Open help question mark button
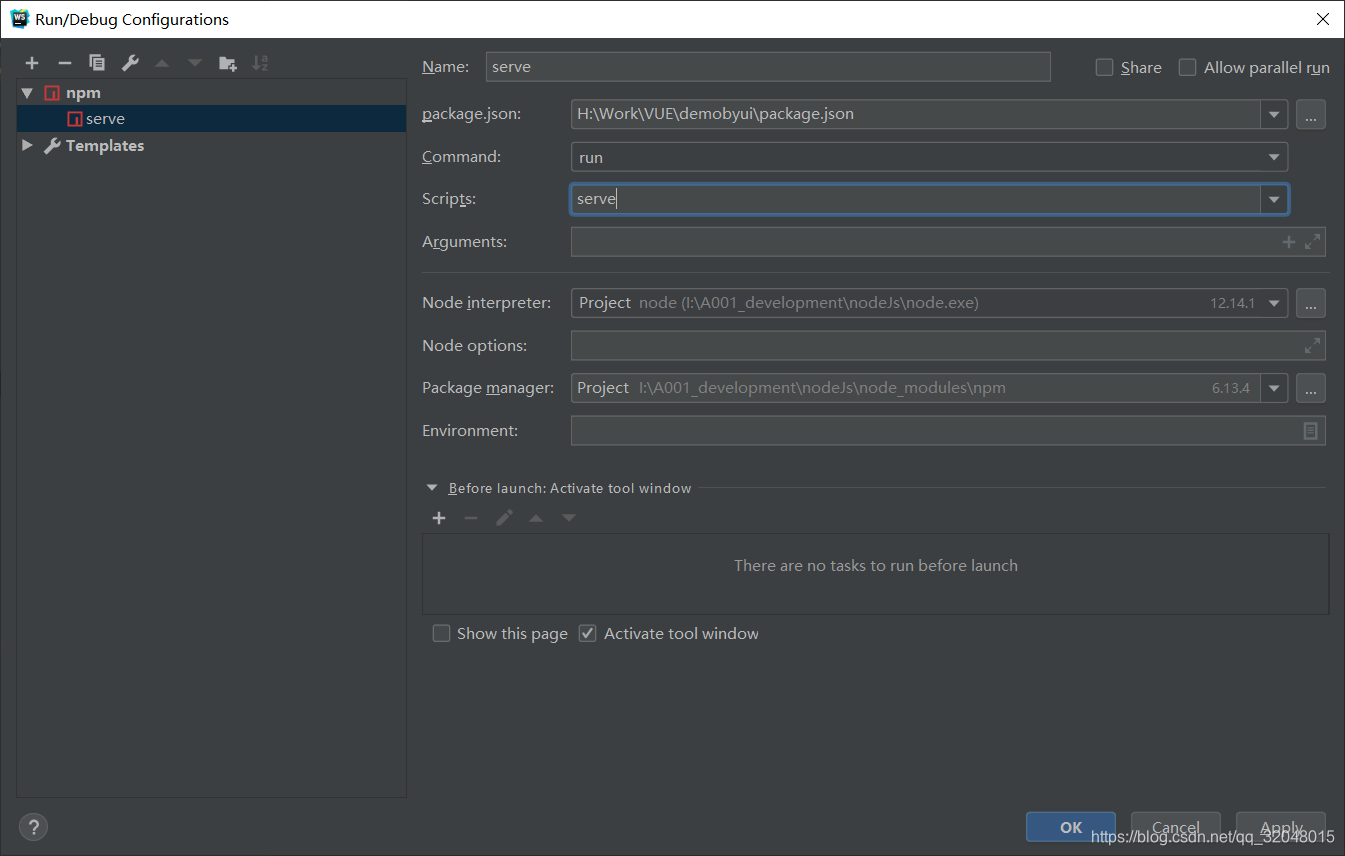Viewport: 1345px width, 856px height. click(33, 827)
